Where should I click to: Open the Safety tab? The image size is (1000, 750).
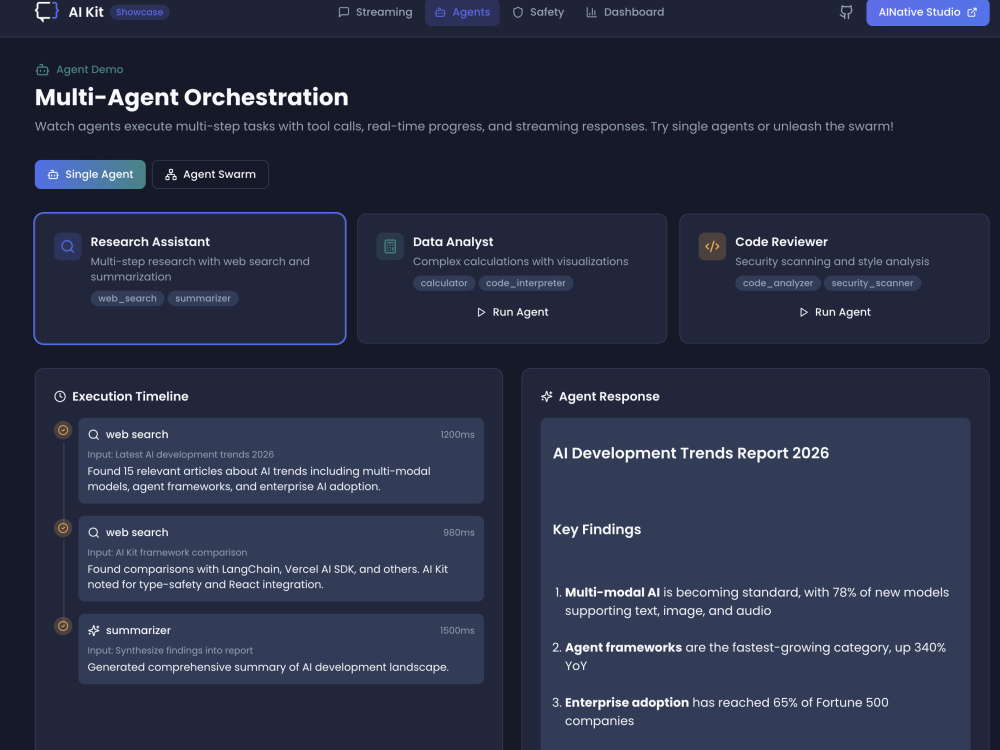pyautogui.click(x=539, y=12)
